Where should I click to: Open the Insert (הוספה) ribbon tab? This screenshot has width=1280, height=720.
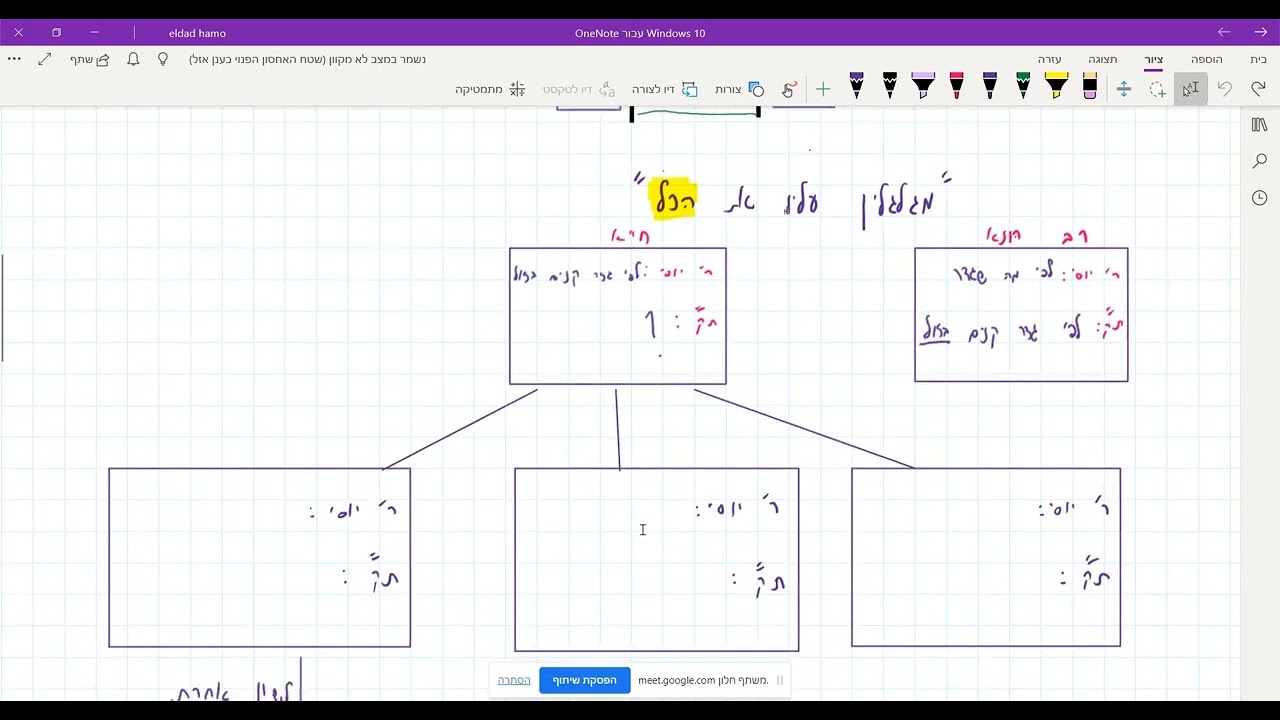(1207, 59)
